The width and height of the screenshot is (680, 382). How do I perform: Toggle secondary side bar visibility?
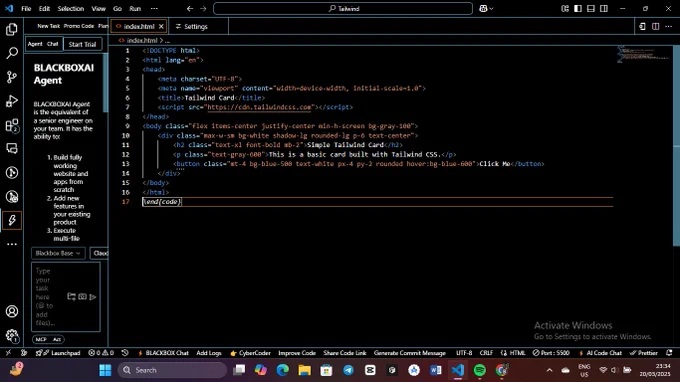tap(604, 9)
